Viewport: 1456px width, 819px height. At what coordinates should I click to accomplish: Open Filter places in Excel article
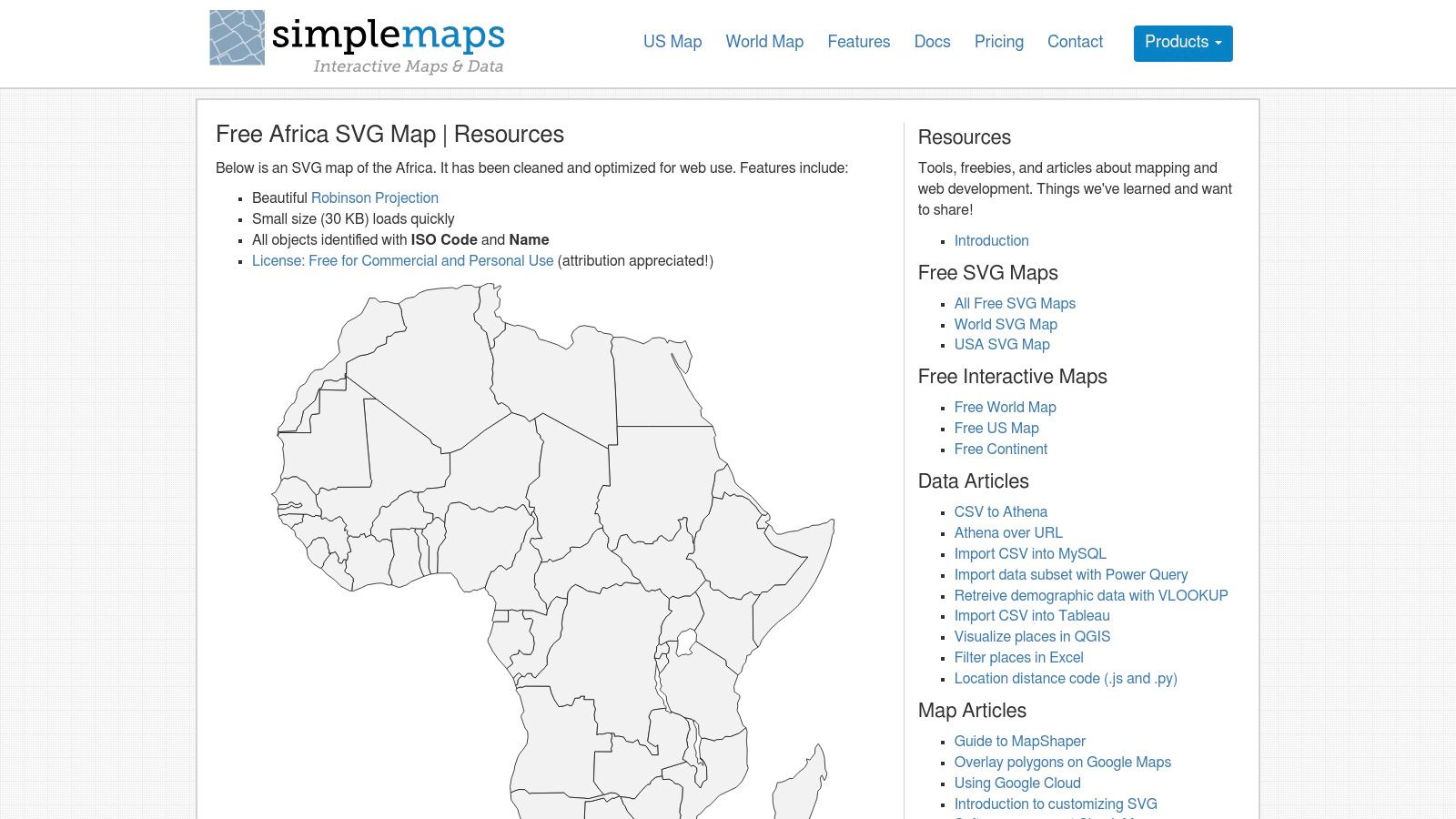[1019, 658]
